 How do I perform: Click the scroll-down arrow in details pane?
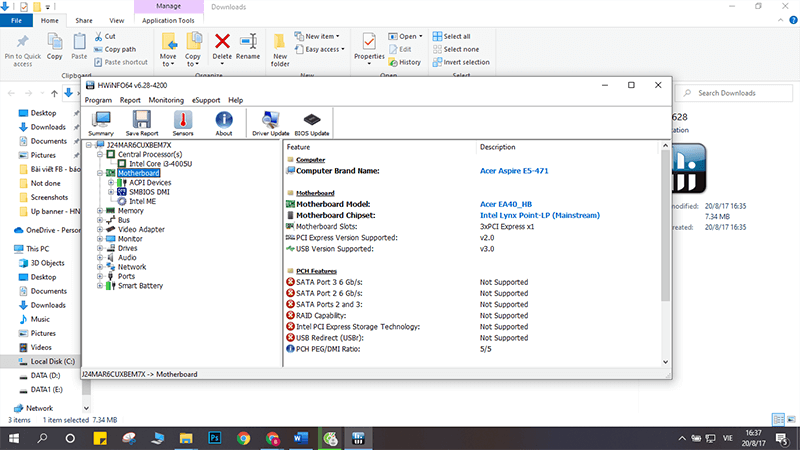click(665, 362)
